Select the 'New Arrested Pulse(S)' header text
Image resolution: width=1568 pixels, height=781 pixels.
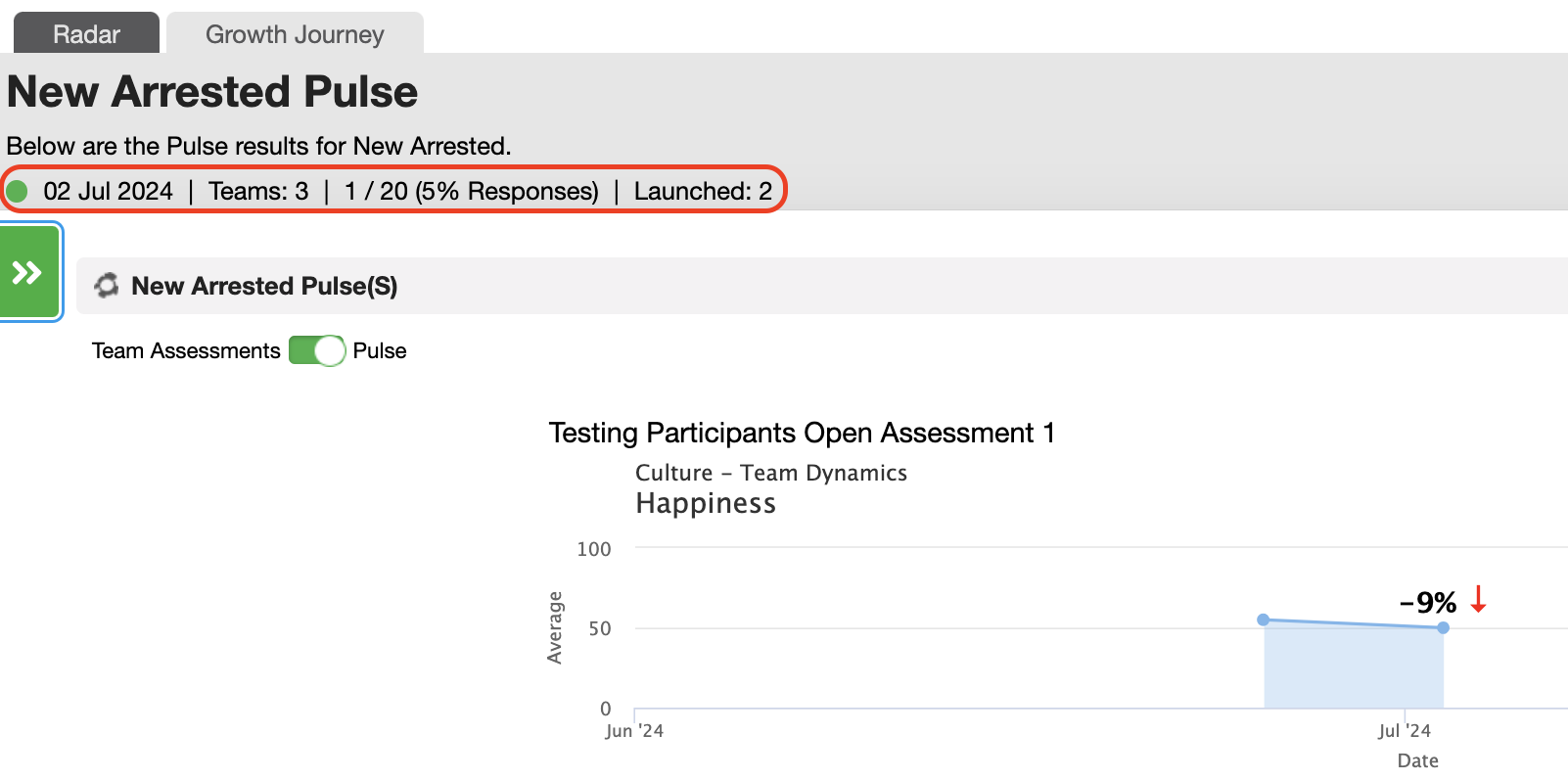pyautogui.click(x=264, y=286)
